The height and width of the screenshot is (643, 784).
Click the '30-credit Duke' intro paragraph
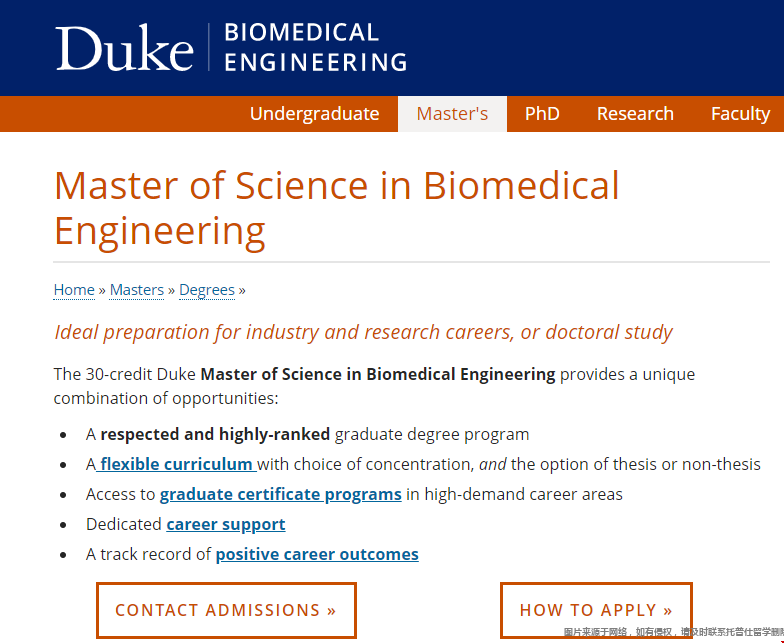(374, 385)
